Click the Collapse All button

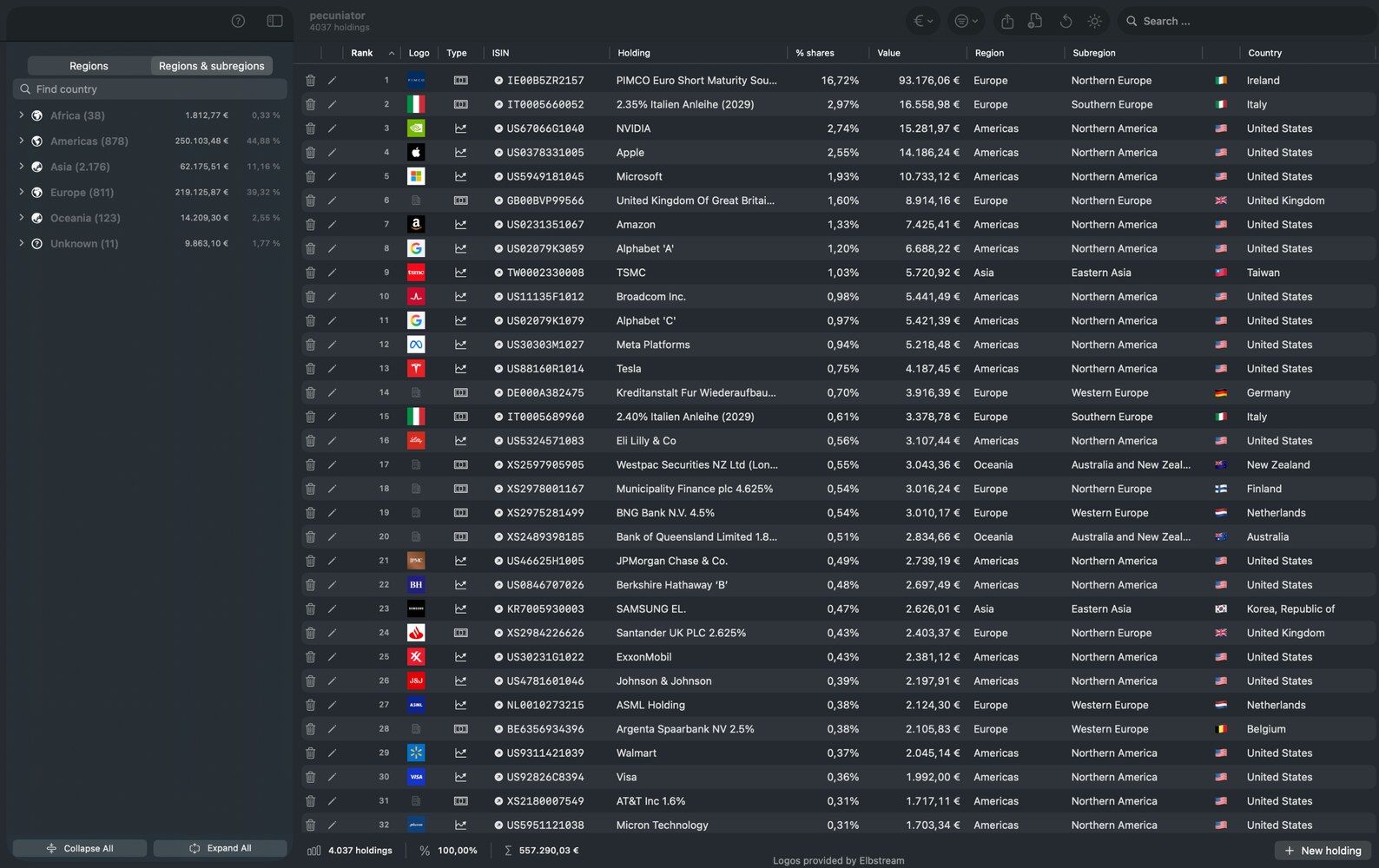coord(80,848)
